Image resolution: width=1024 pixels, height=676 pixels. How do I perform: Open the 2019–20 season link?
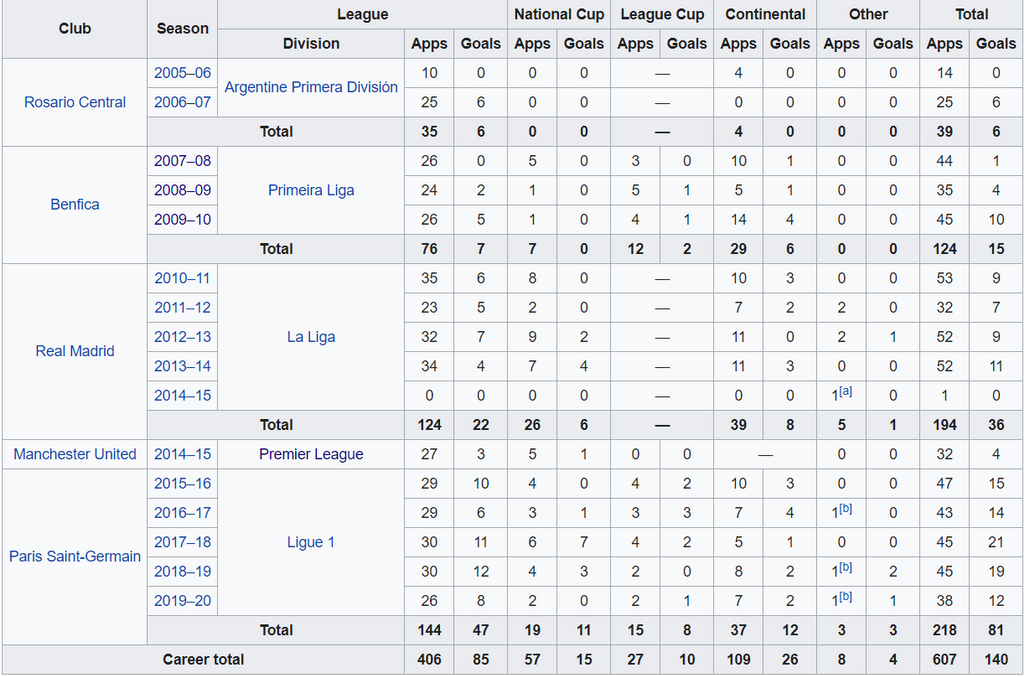click(183, 601)
